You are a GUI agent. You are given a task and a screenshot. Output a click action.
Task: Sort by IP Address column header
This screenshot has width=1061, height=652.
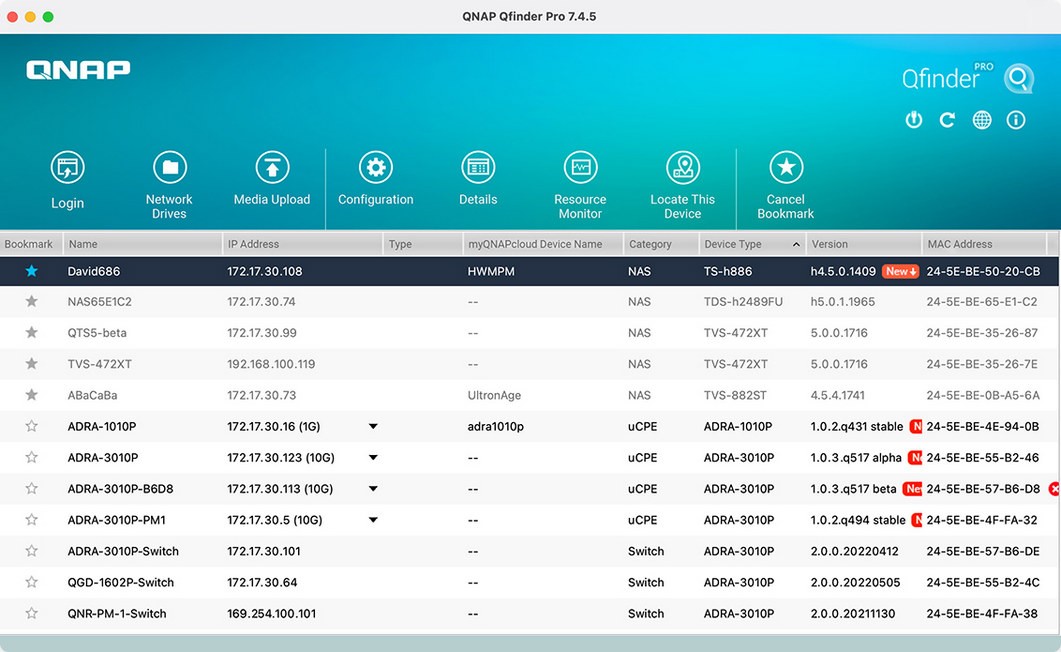click(302, 244)
